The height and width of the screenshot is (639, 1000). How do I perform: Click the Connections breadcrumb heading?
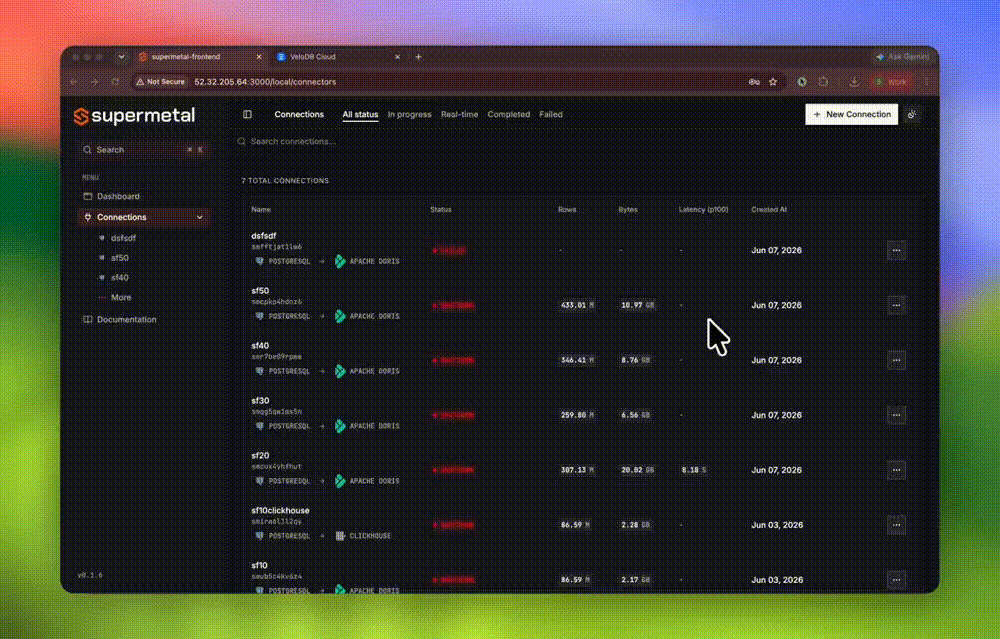click(299, 115)
